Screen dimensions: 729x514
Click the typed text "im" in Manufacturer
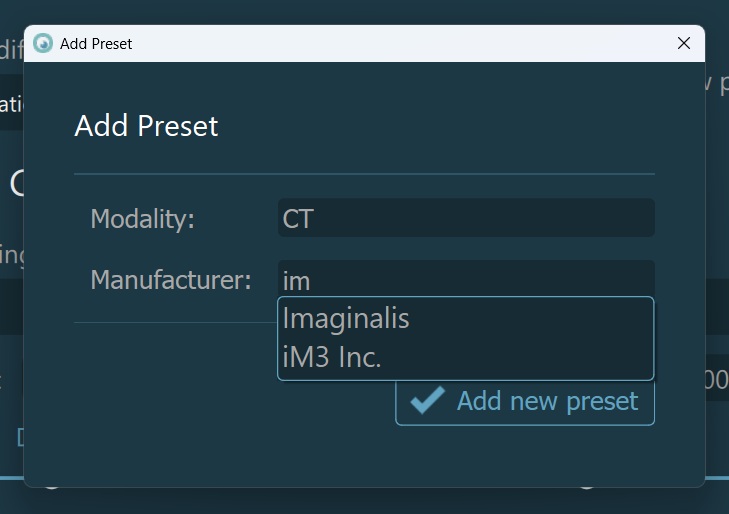pos(297,281)
